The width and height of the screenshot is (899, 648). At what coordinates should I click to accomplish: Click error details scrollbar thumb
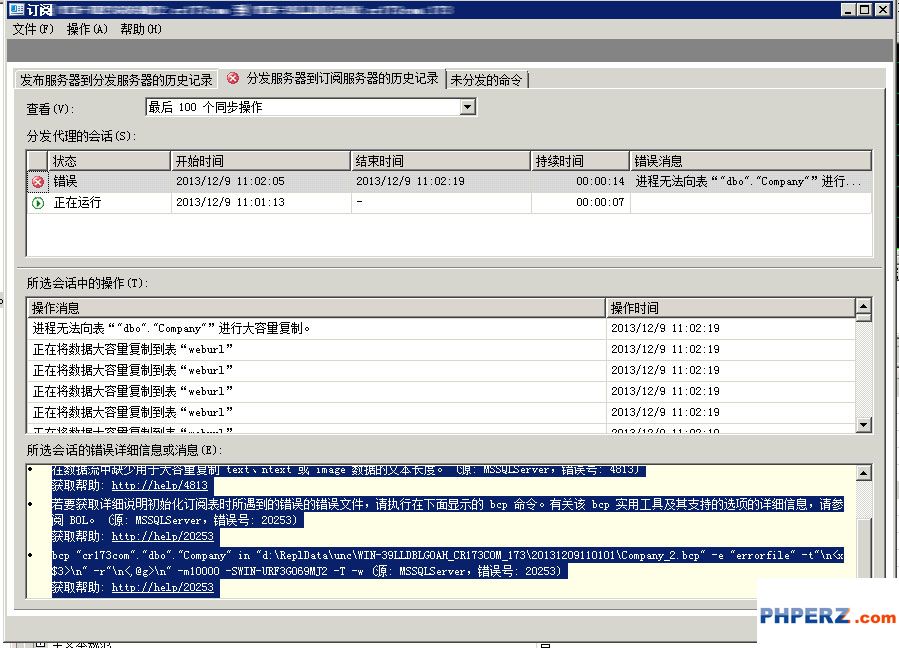pos(865,548)
